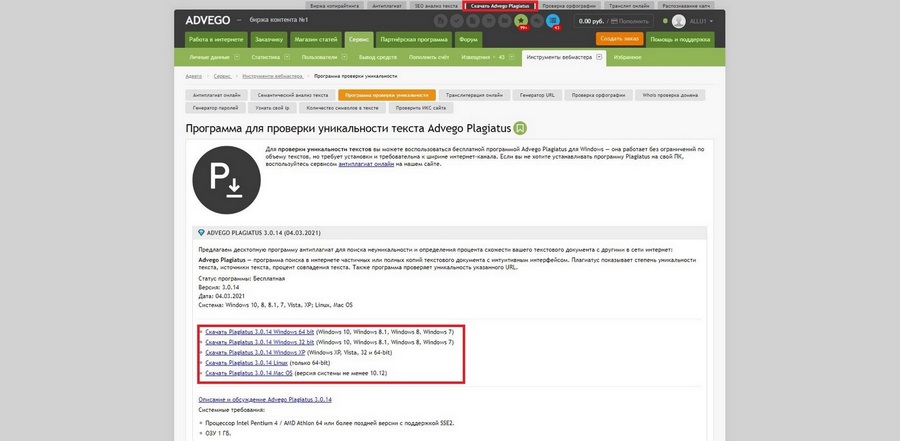This screenshot has width=900, height=441.
Task: Click Пополнить next to the balance
Action: (631, 21)
